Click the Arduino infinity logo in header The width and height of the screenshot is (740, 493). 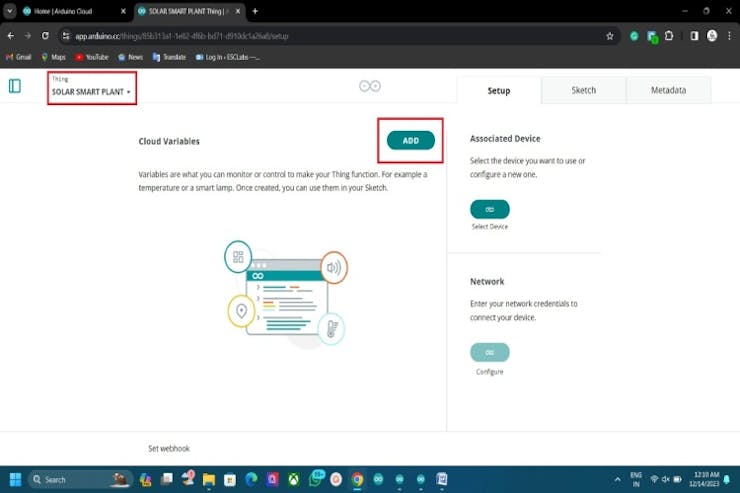pos(370,86)
